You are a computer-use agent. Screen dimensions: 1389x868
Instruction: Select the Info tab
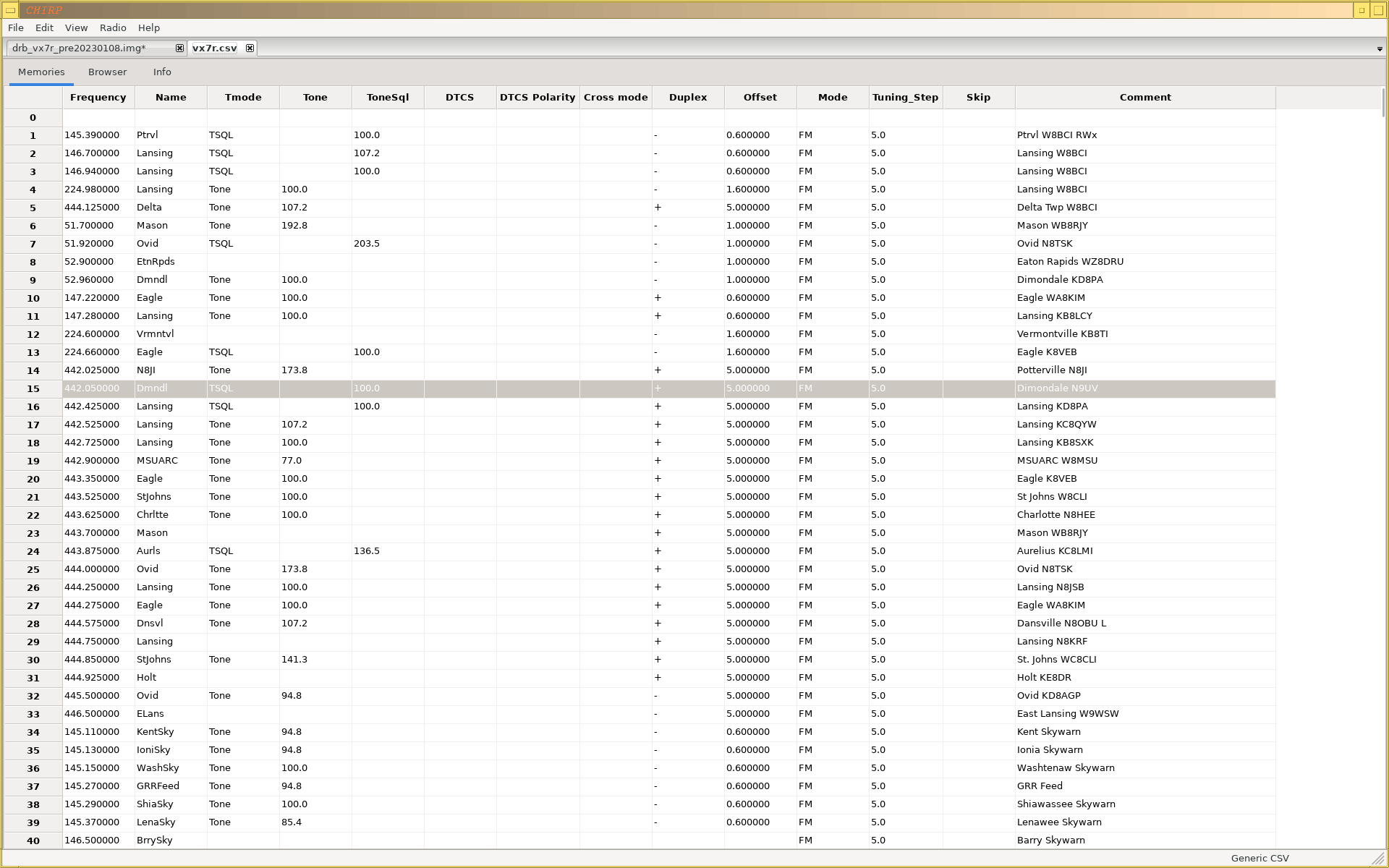click(162, 72)
